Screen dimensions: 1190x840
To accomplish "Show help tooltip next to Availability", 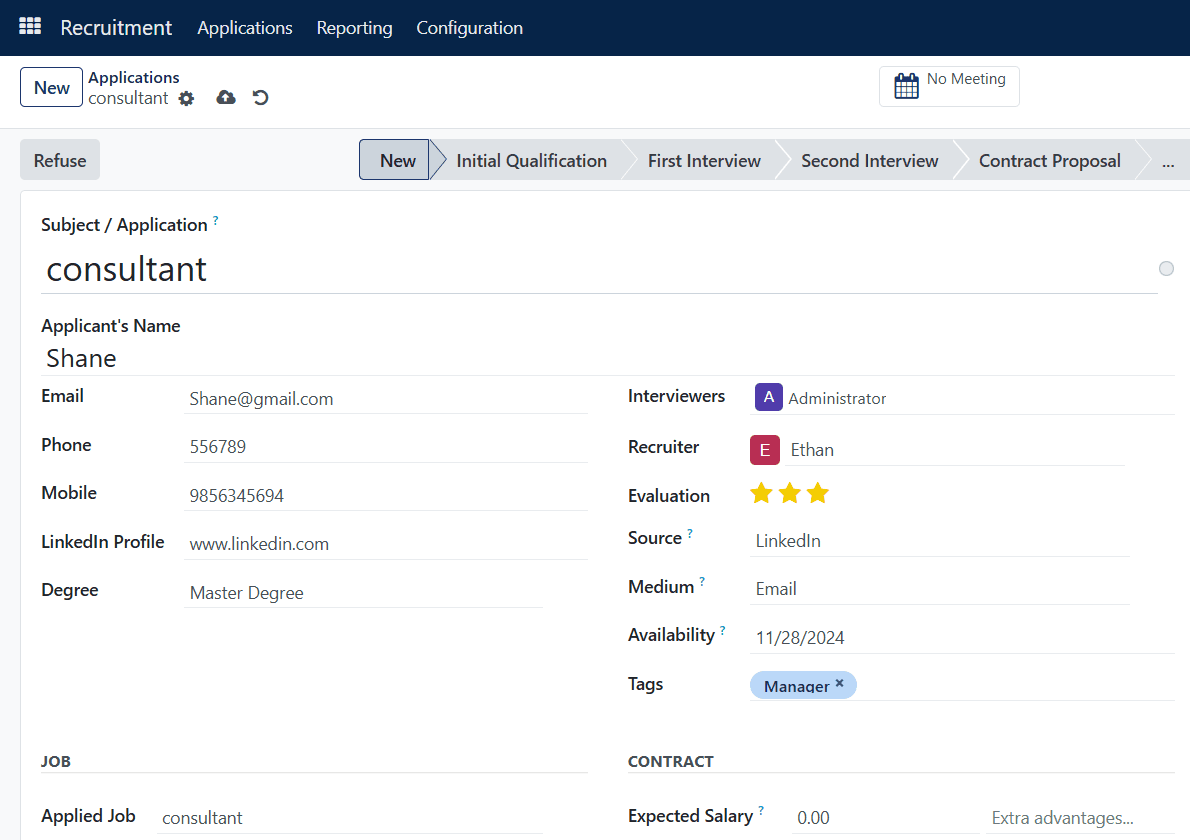I will click(722, 630).
